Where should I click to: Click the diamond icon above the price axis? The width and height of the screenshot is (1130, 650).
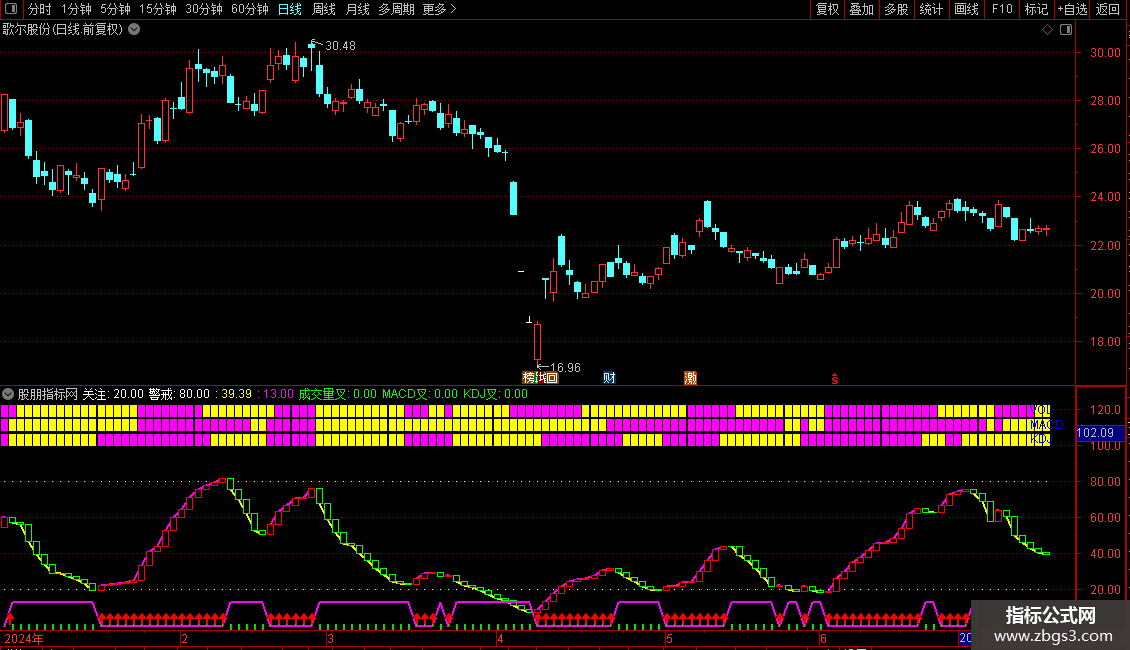coord(1048,30)
